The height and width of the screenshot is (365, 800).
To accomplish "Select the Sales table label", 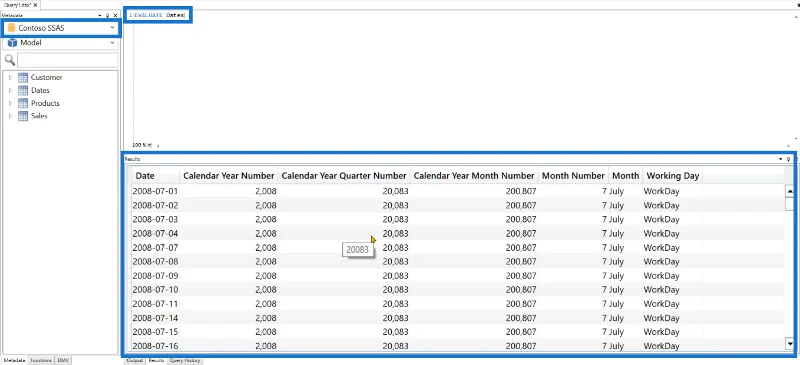I will [x=39, y=116].
